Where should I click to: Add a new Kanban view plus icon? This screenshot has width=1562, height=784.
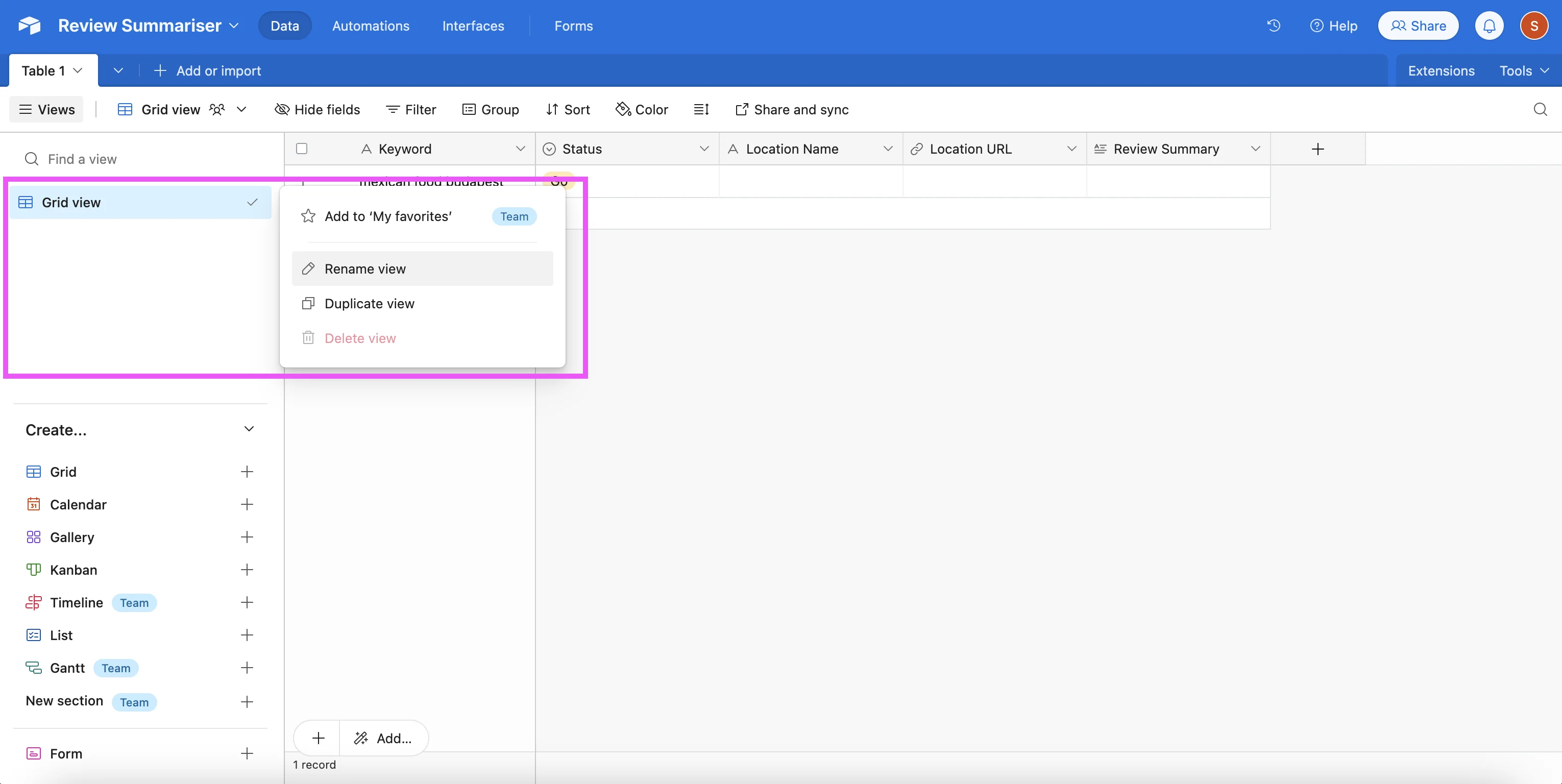[x=246, y=569]
